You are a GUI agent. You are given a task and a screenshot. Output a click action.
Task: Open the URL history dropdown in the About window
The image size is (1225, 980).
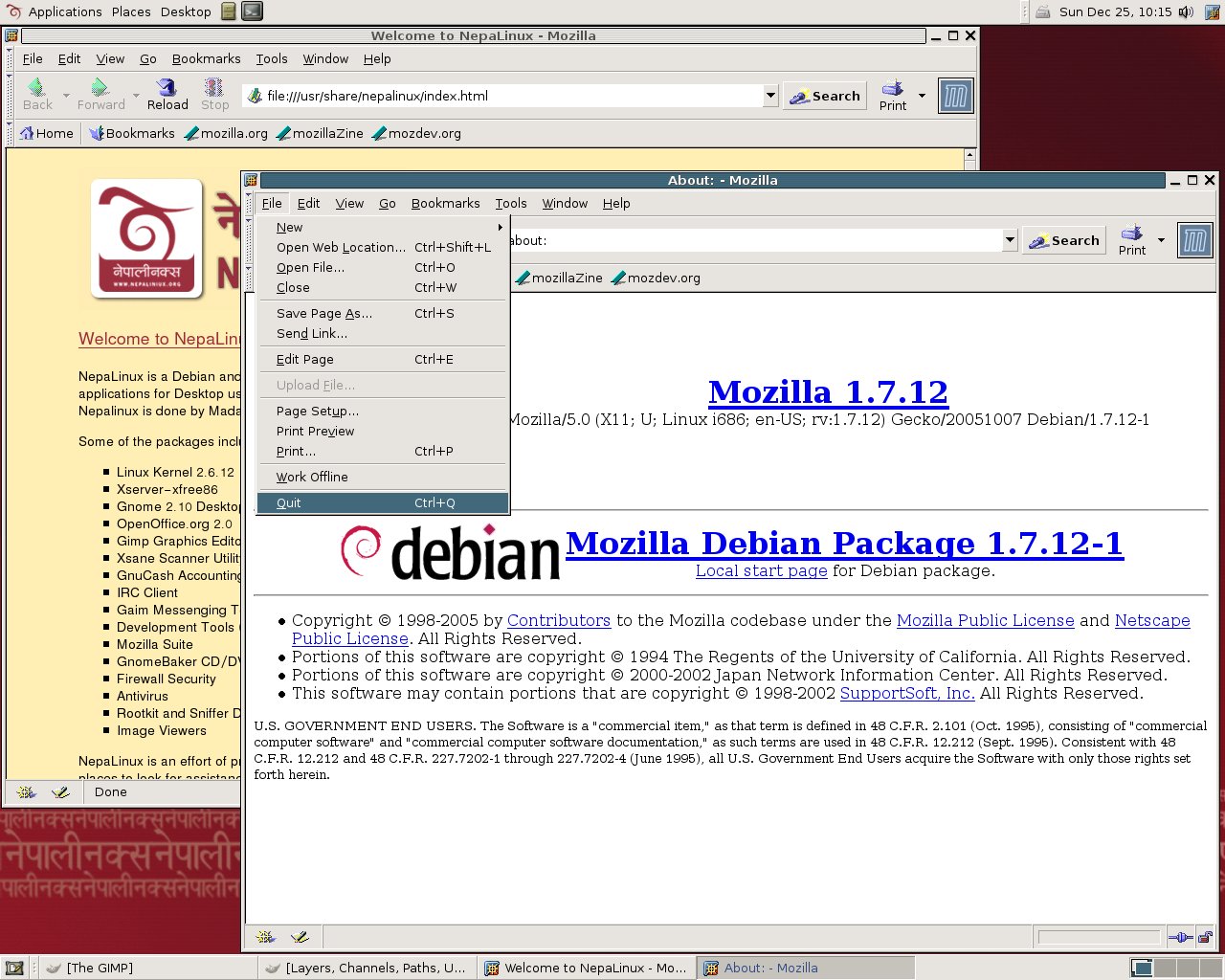pyautogui.click(x=1010, y=240)
